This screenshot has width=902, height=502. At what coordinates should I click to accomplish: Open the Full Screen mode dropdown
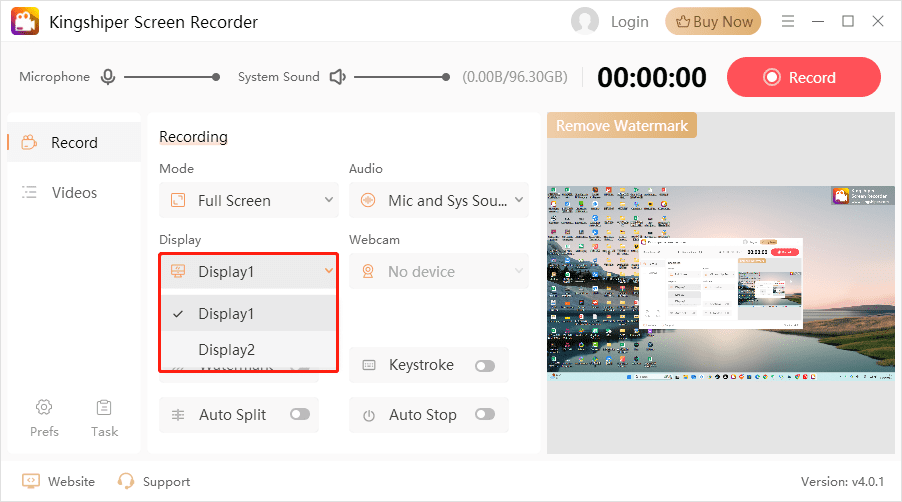coord(249,200)
